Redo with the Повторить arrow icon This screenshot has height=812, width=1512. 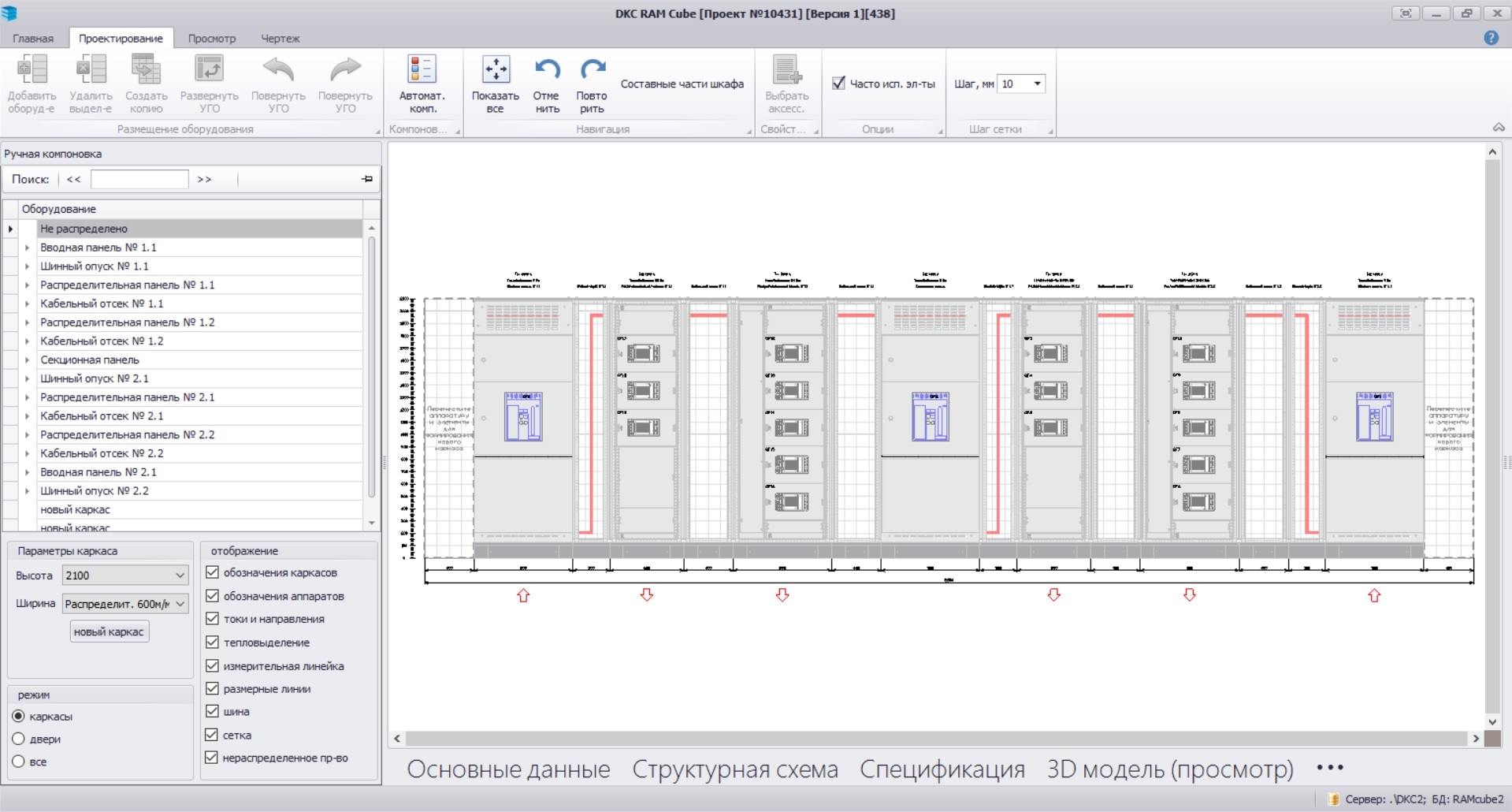click(592, 70)
